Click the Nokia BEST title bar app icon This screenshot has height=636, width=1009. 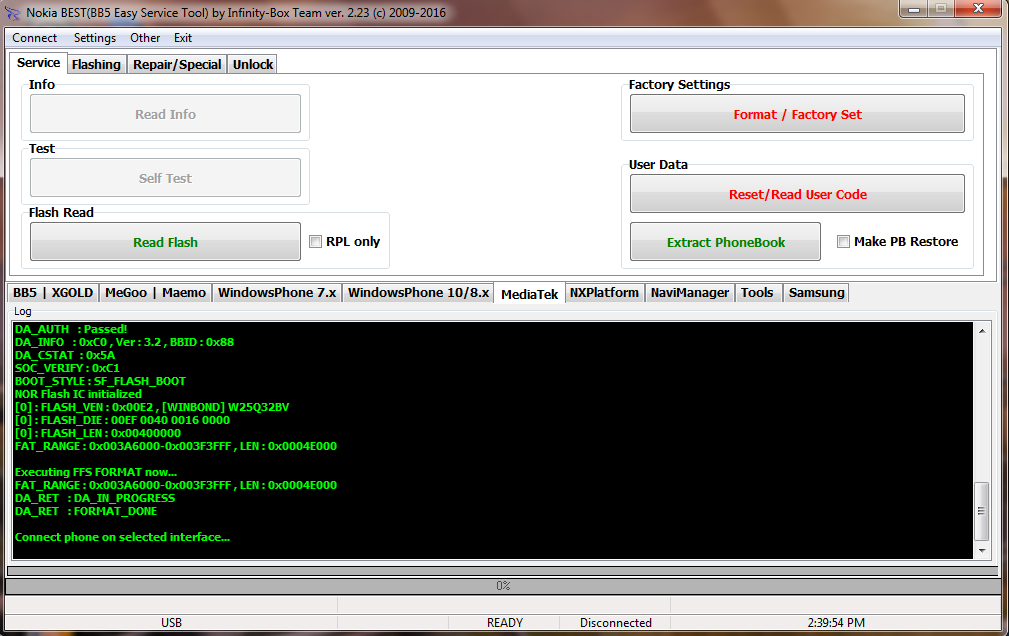coord(12,12)
